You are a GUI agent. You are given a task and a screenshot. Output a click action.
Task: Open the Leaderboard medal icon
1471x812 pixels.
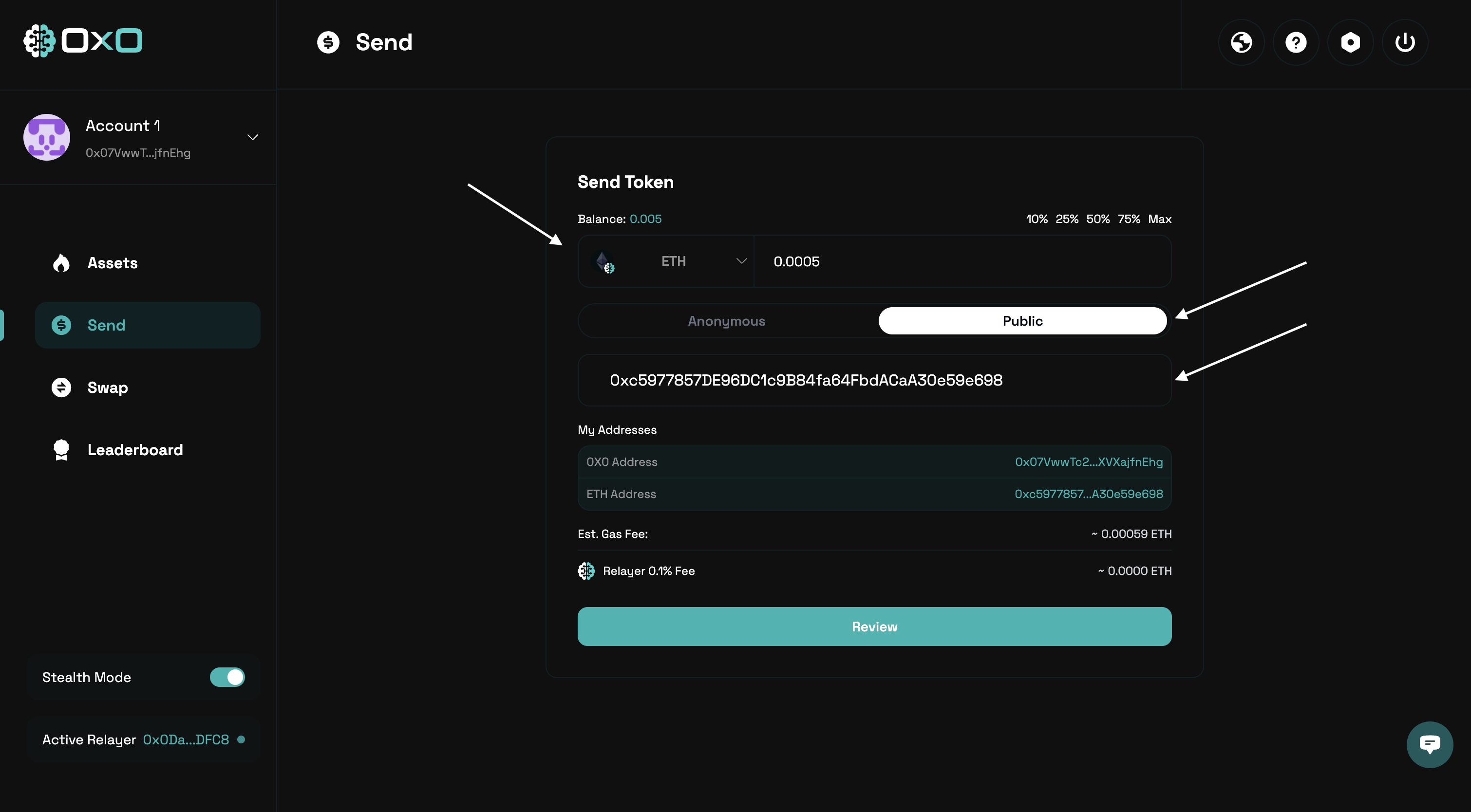(x=61, y=450)
